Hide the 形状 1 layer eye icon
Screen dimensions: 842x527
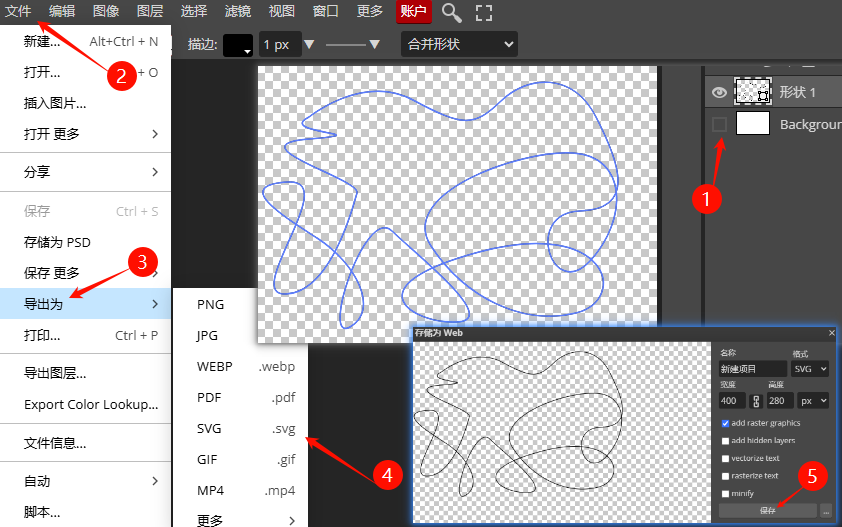point(719,92)
